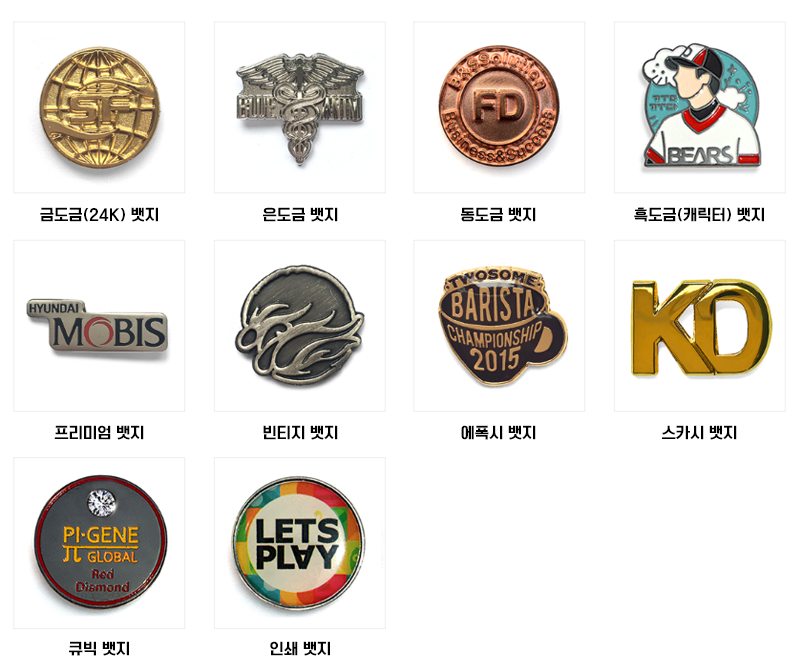Open the Hyundai MOBIS badge thumbnail
The width and height of the screenshot is (800, 671).
[99, 326]
